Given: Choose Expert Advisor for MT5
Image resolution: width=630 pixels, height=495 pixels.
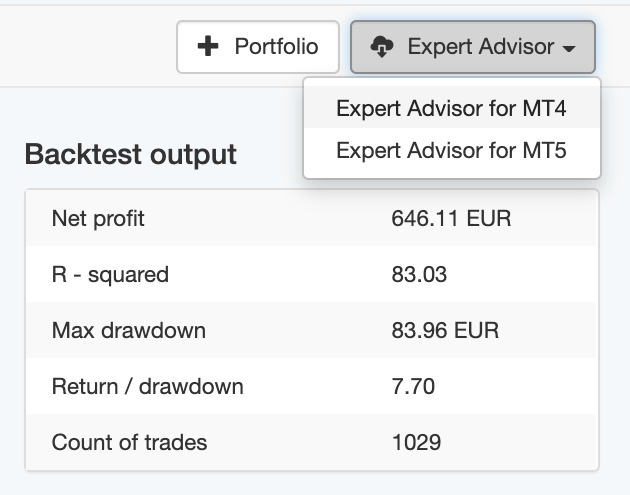Looking at the screenshot, I should click(x=452, y=151).
